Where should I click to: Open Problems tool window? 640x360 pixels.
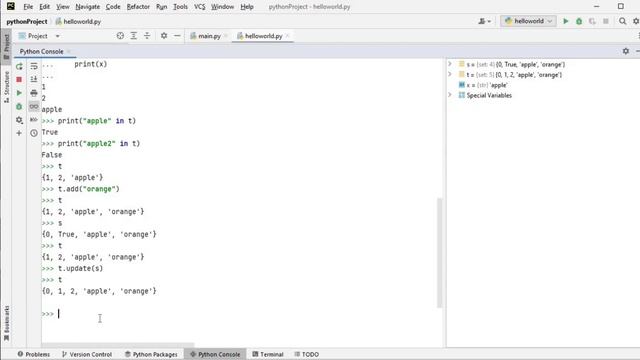(x=33, y=354)
